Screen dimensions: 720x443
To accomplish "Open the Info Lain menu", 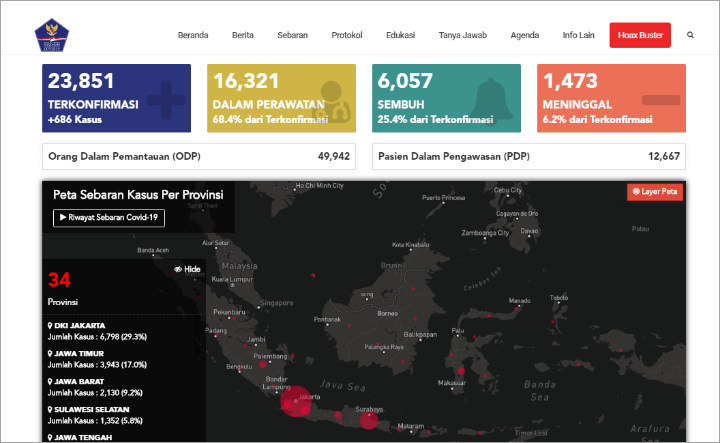I will tap(578, 35).
